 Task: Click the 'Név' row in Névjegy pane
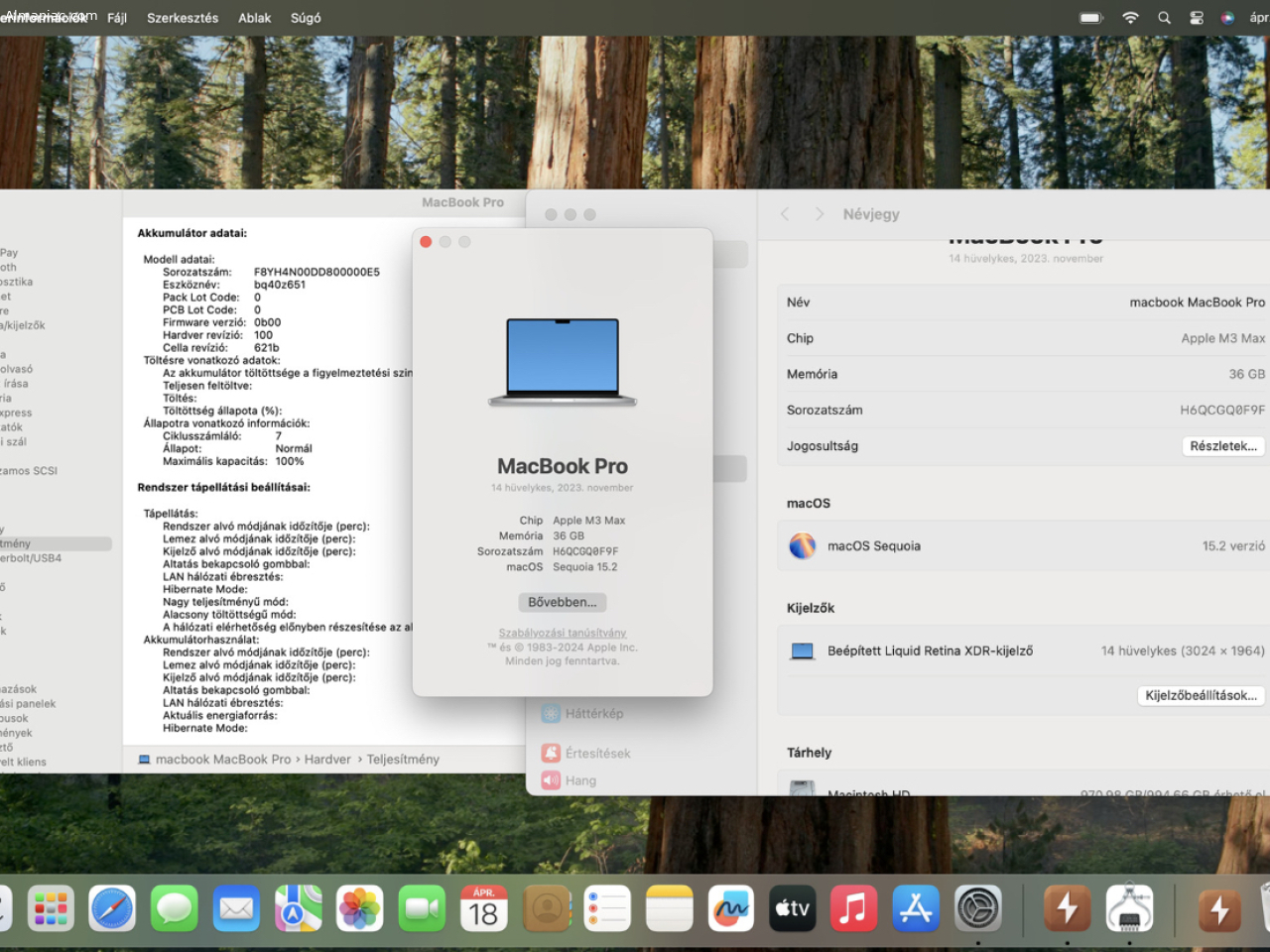[x=1026, y=302]
